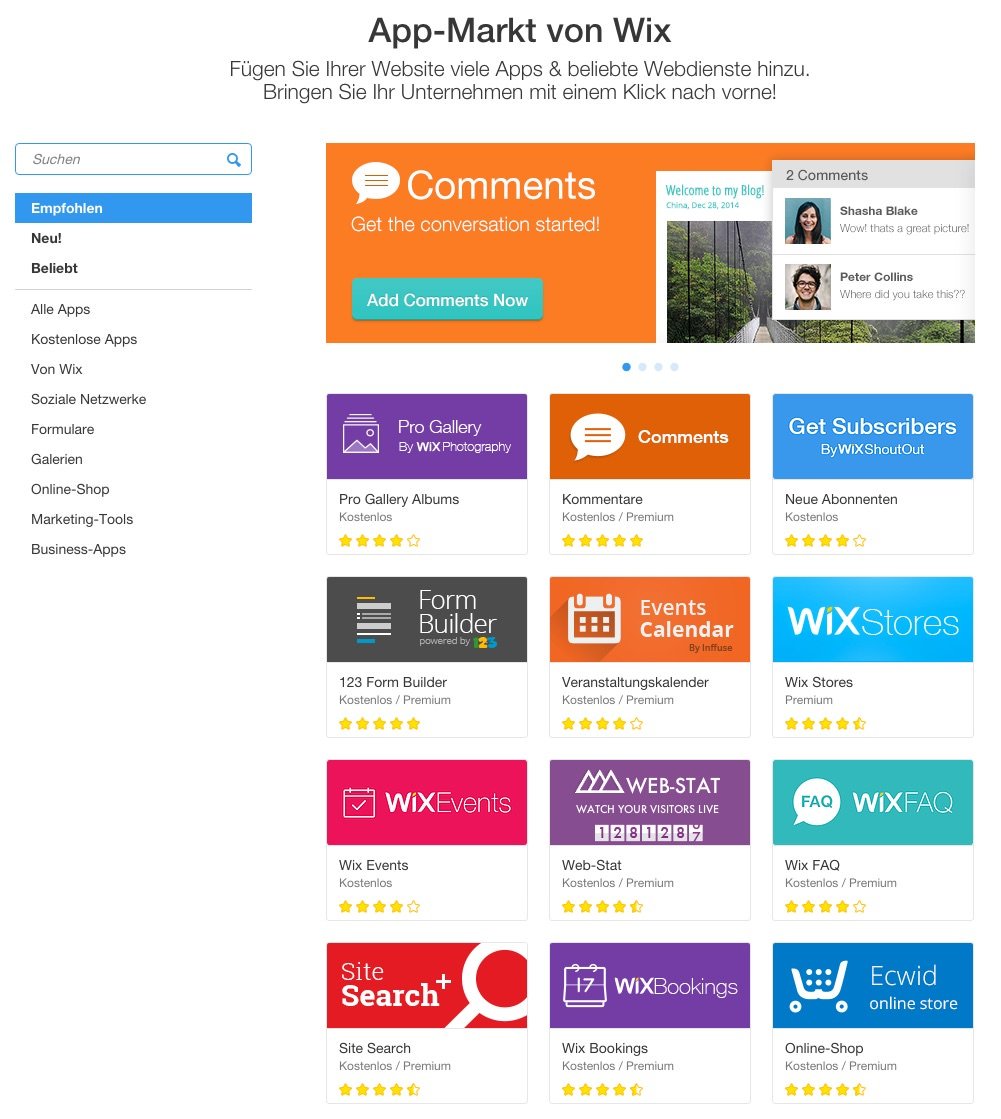
Task: Click the search magnifier icon
Action: (x=233, y=160)
